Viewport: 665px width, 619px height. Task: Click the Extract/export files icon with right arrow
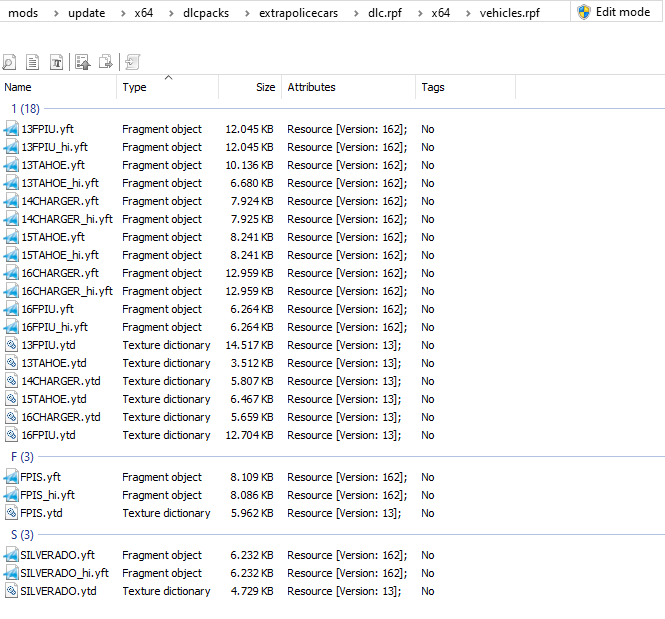click(x=106, y=62)
